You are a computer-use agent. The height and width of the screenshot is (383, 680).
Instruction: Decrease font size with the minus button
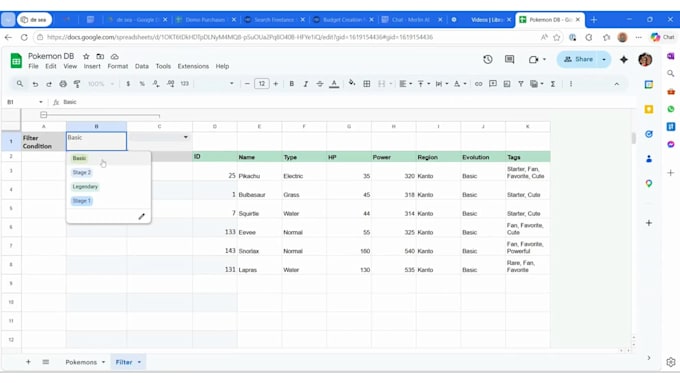[x=247, y=84]
